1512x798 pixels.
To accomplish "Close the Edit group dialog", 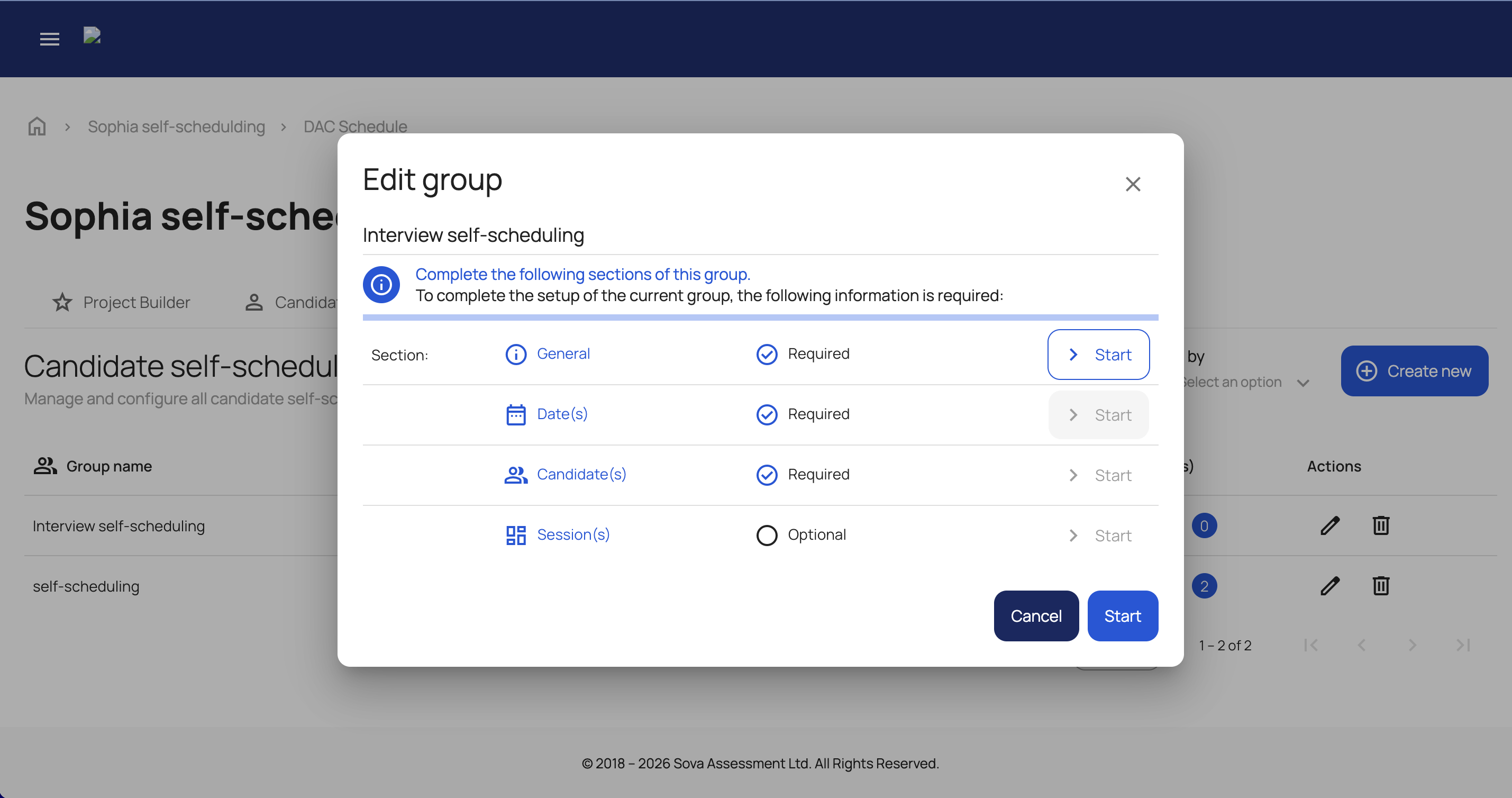I will [x=1132, y=184].
